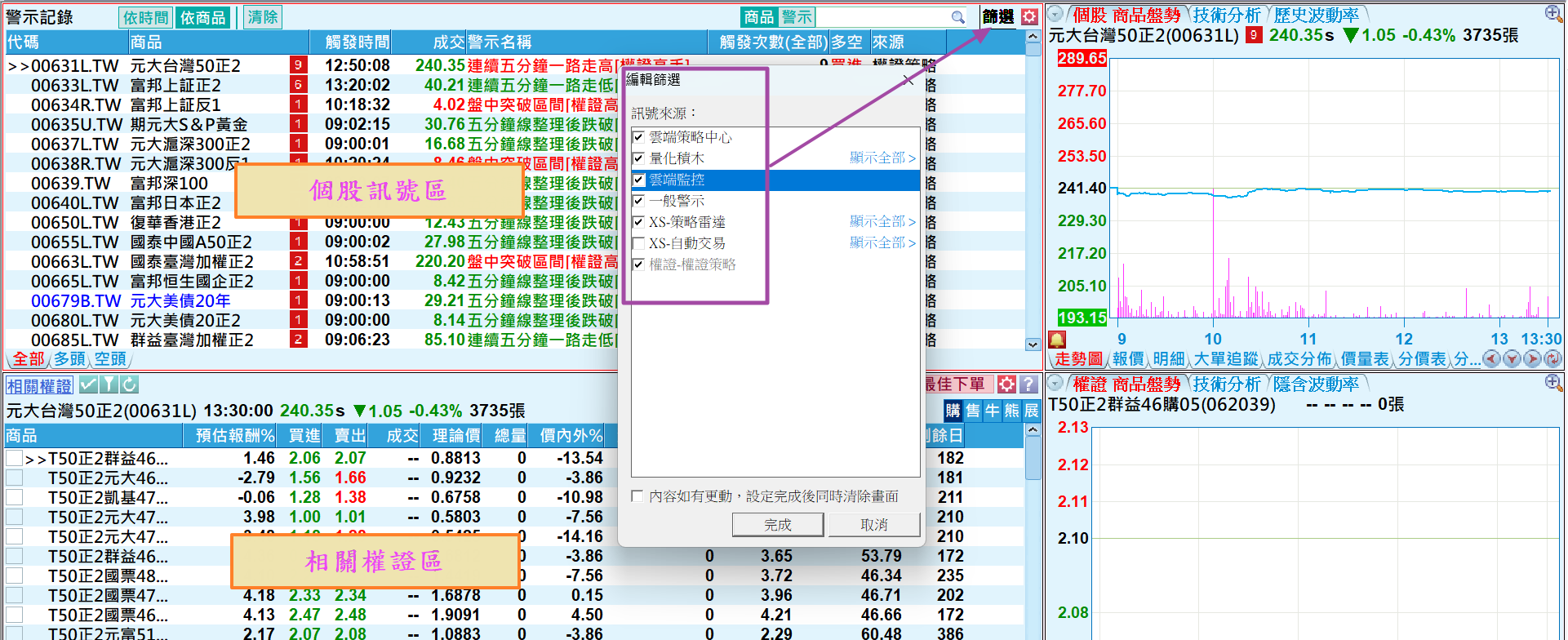The height and width of the screenshot is (640, 1568).
Task: Click the 完成 button in filter dialog
Action: [x=777, y=525]
